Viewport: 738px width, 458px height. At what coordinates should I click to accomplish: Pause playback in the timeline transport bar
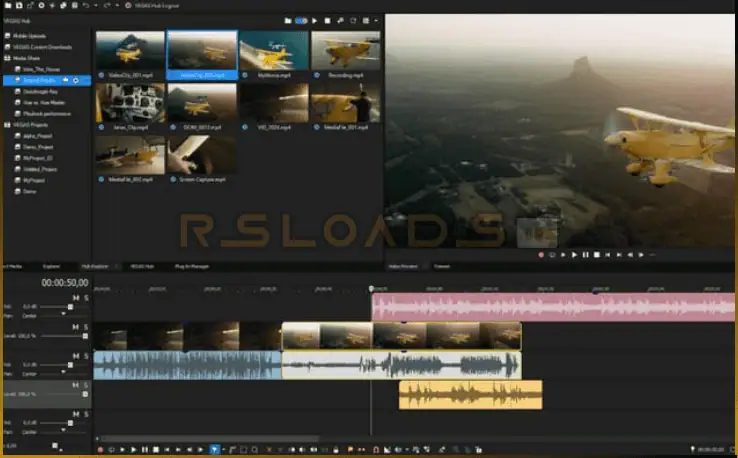[x=144, y=450]
